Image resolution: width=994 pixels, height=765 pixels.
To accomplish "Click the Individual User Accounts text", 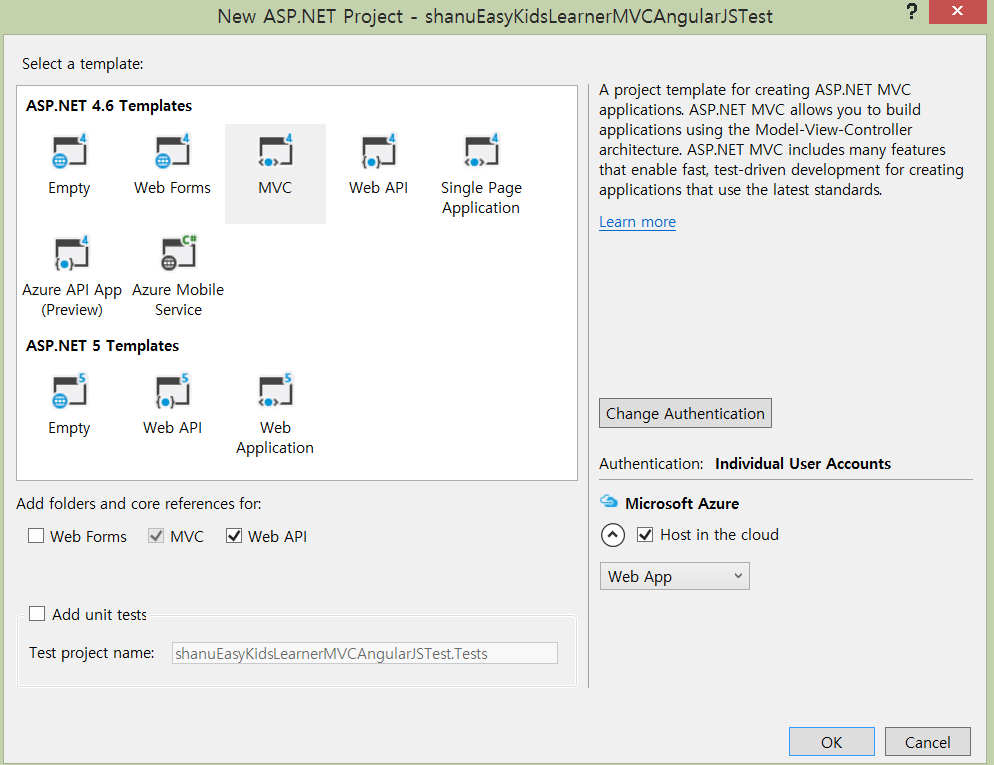I will (803, 464).
